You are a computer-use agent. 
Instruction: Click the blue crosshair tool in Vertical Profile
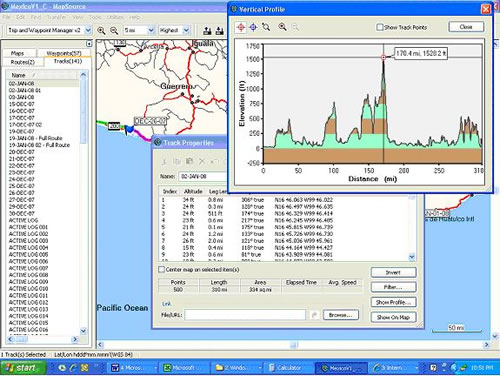tap(253, 27)
